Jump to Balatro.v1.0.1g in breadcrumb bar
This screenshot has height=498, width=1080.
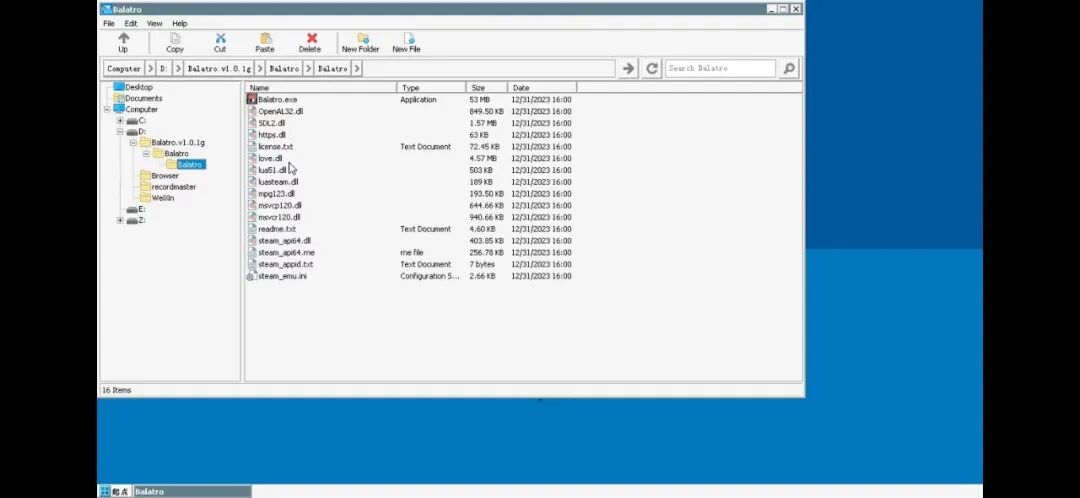pyautogui.click(x=219, y=68)
